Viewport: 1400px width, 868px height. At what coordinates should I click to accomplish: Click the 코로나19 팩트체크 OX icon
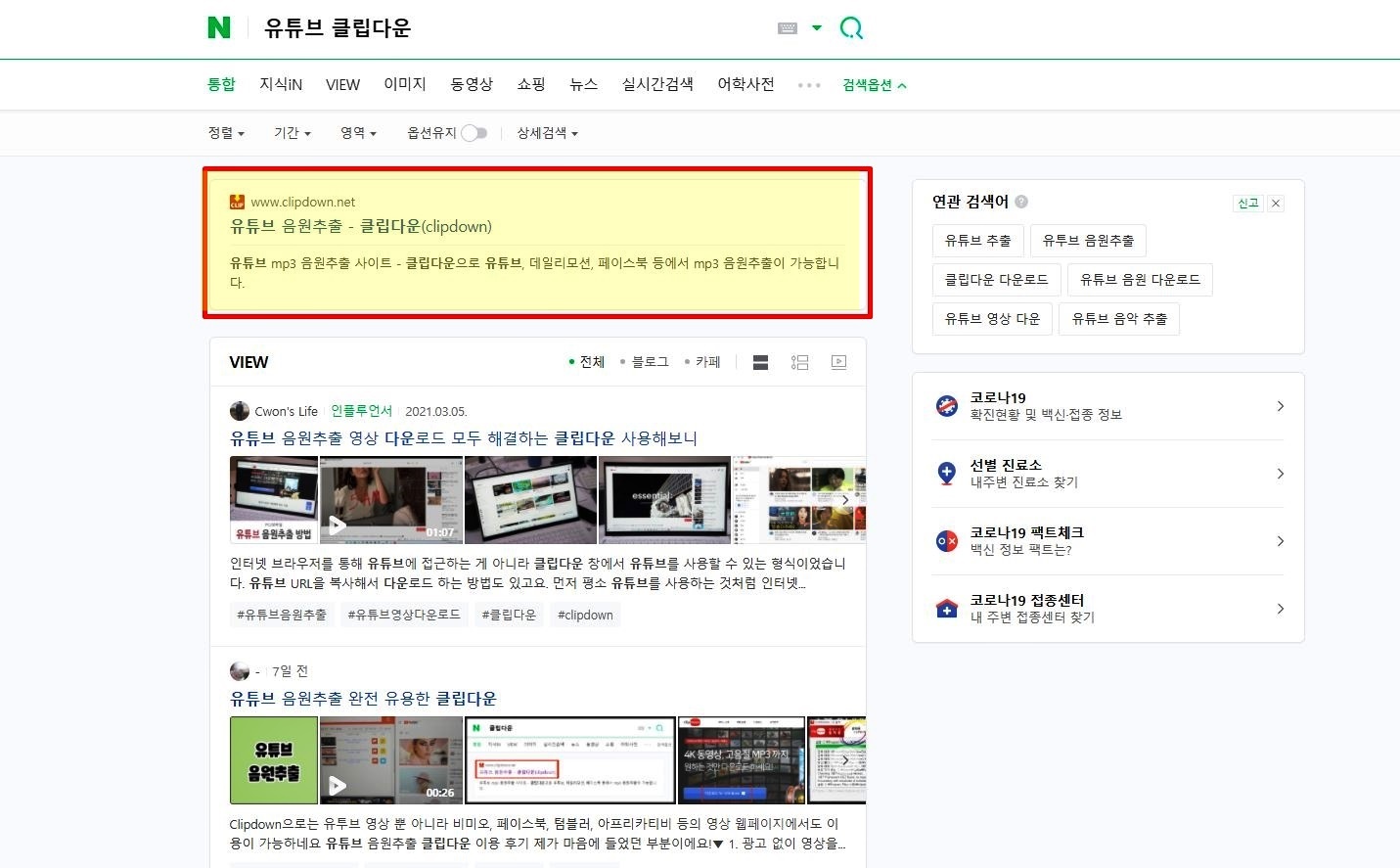[x=947, y=541]
